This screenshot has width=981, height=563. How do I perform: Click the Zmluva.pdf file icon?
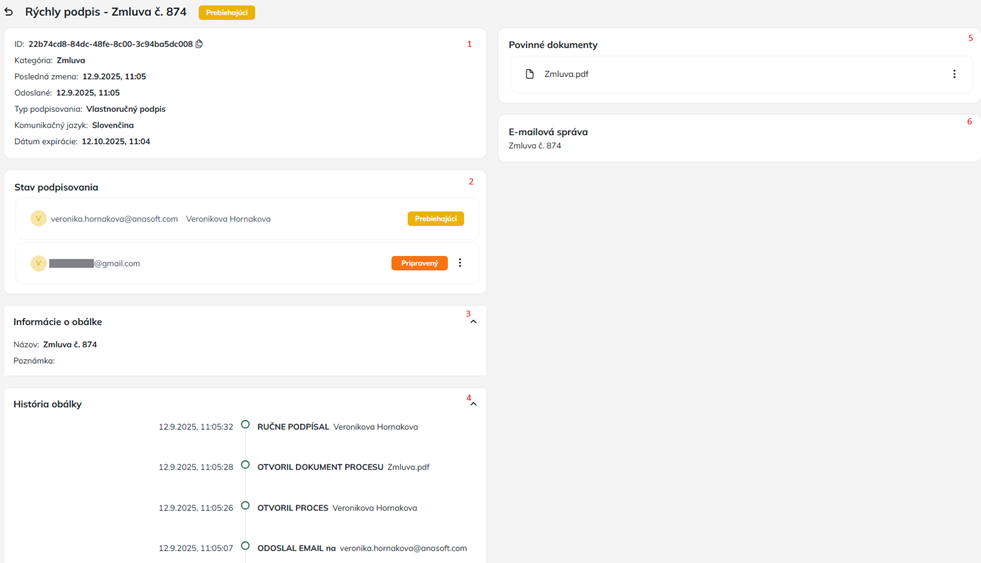click(x=530, y=74)
